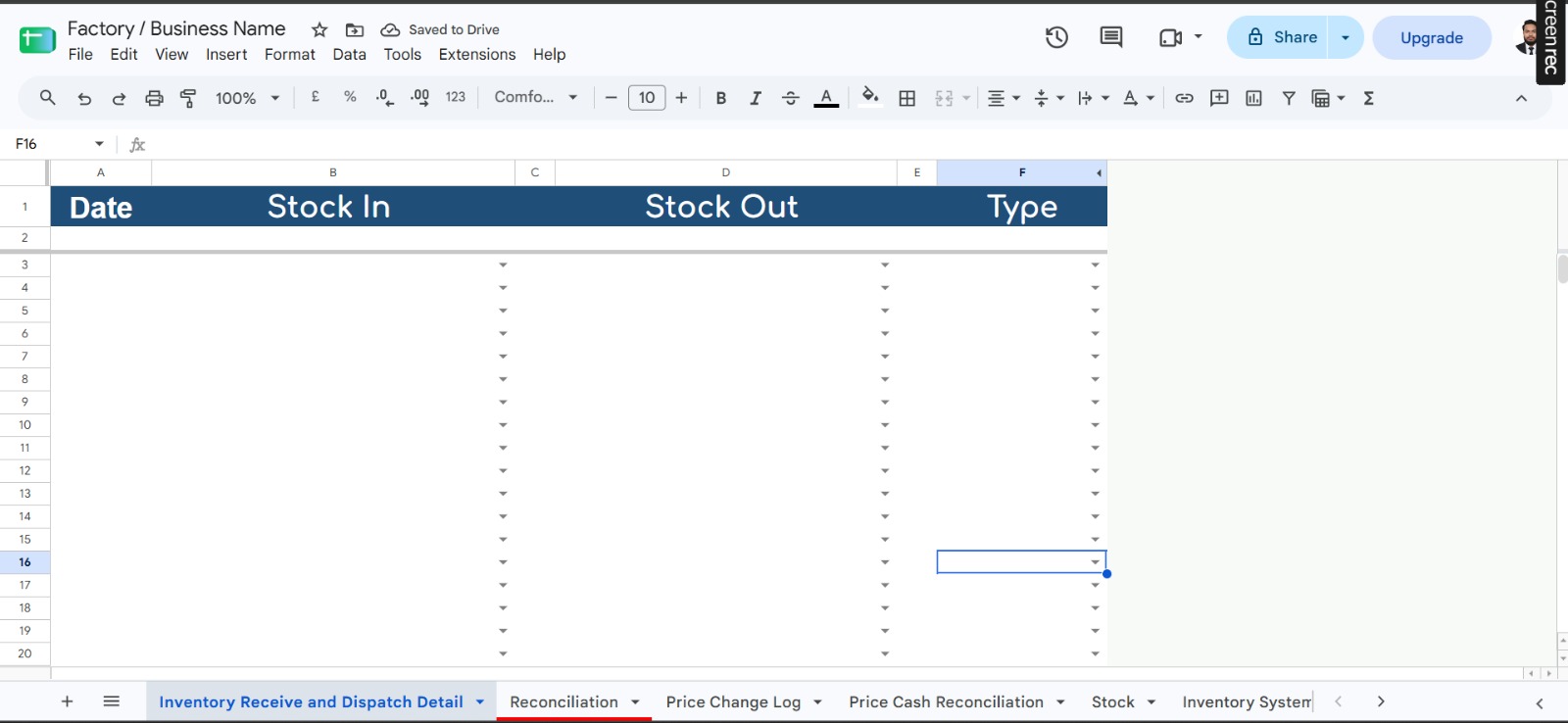Toggle italic formatting

(756, 98)
